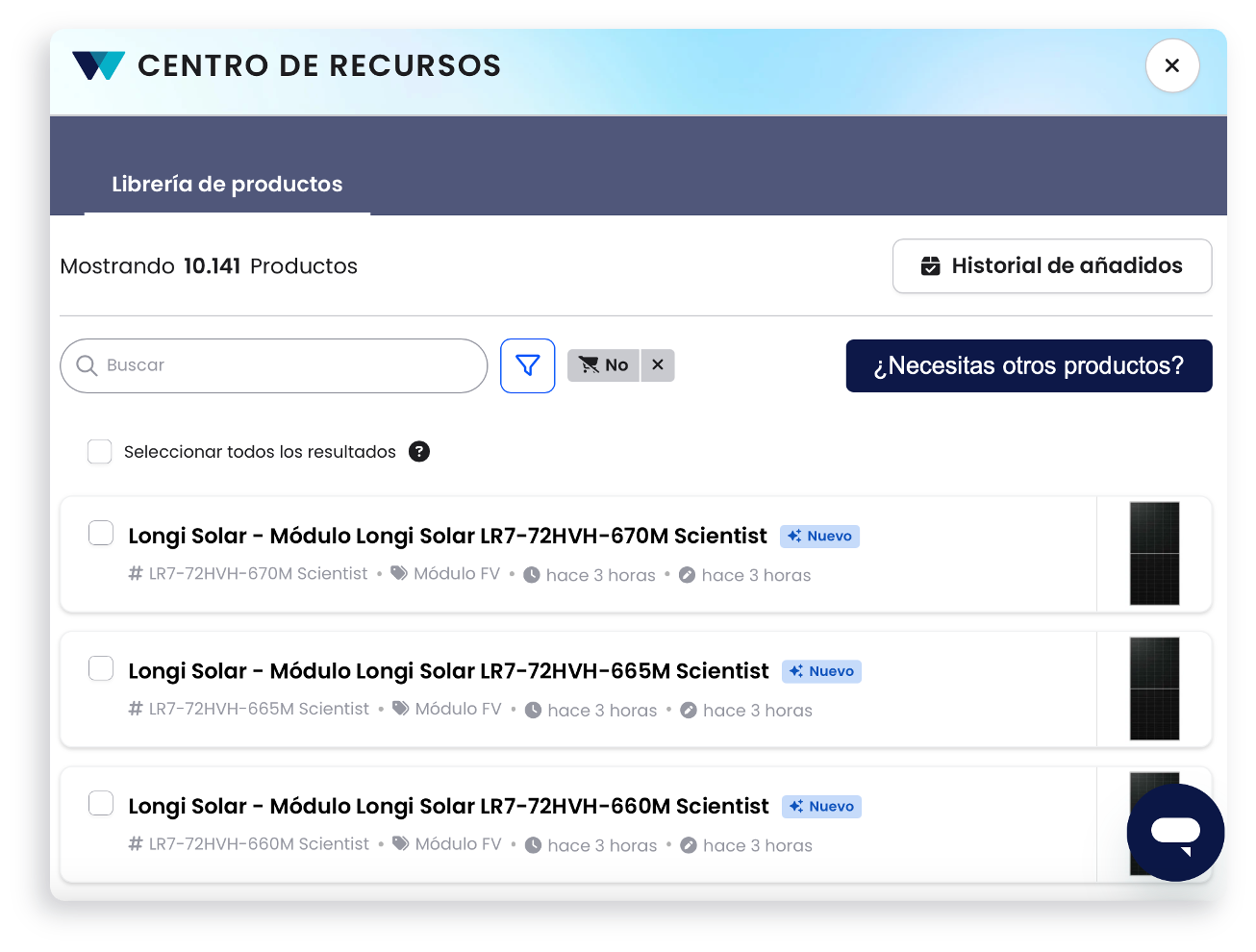Open the filter funnel button
Screen dimensions: 1256x952
tap(528, 365)
